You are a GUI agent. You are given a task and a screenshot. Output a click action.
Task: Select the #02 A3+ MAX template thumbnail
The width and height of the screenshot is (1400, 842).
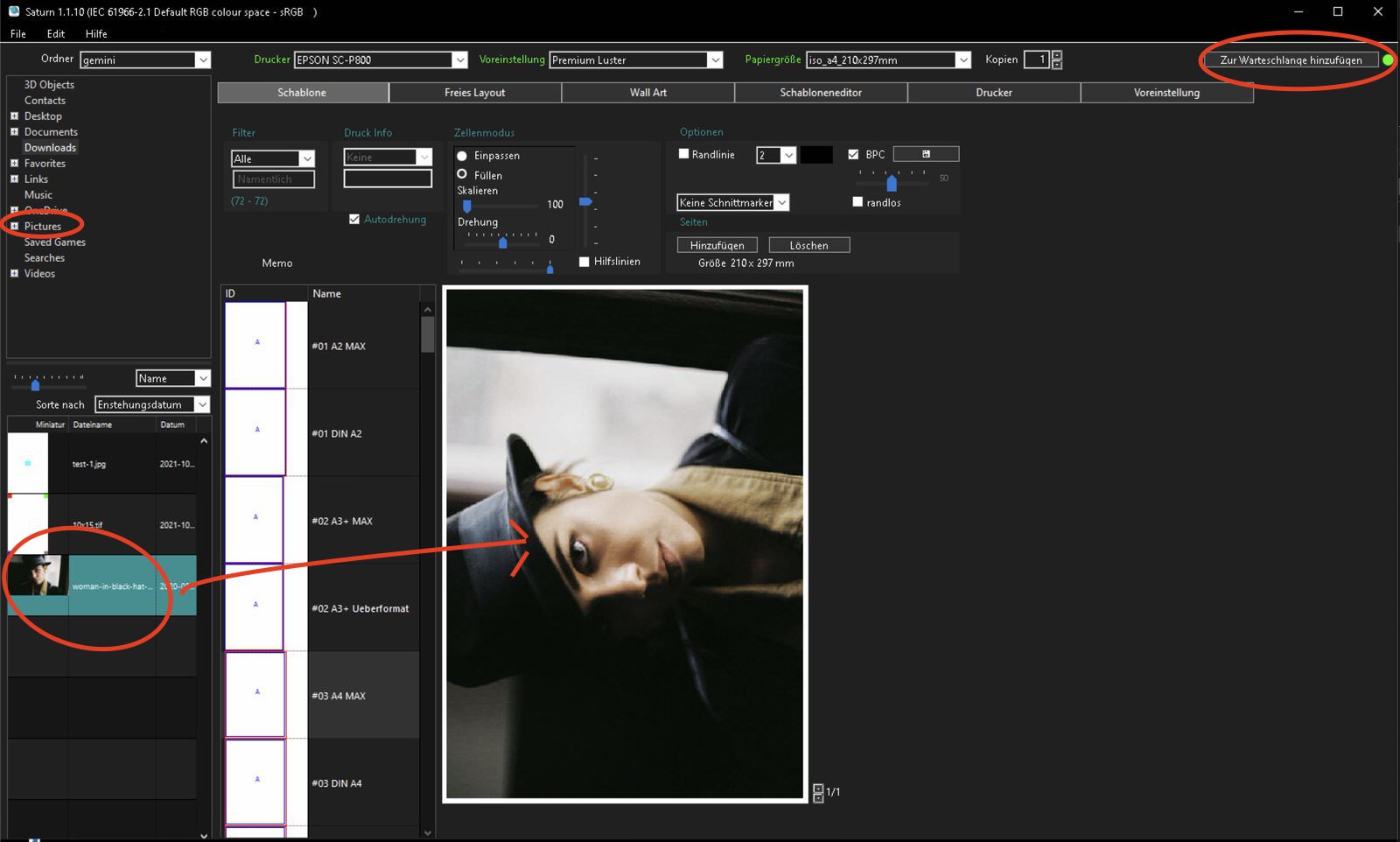(255, 520)
